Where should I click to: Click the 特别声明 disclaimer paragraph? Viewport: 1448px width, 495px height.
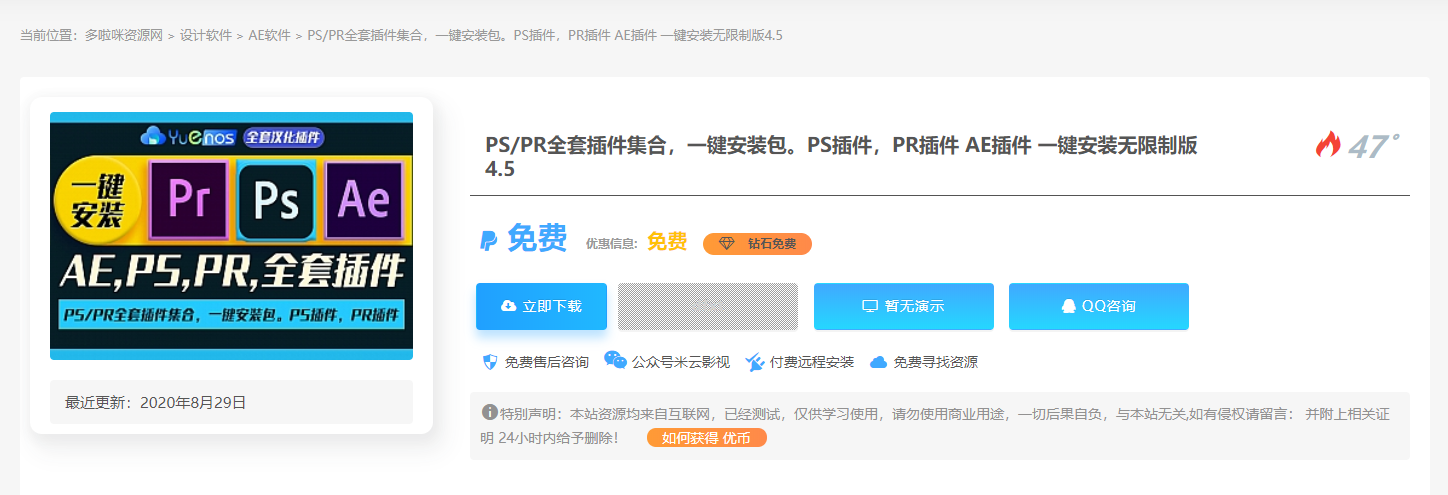pos(934,425)
